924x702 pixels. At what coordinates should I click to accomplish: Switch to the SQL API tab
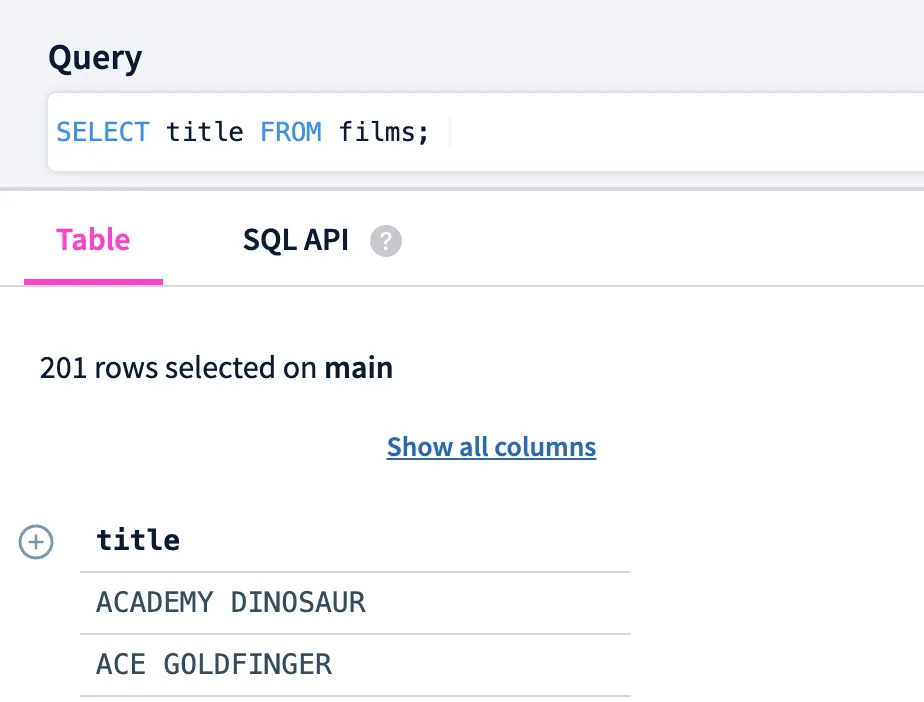click(295, 240)
